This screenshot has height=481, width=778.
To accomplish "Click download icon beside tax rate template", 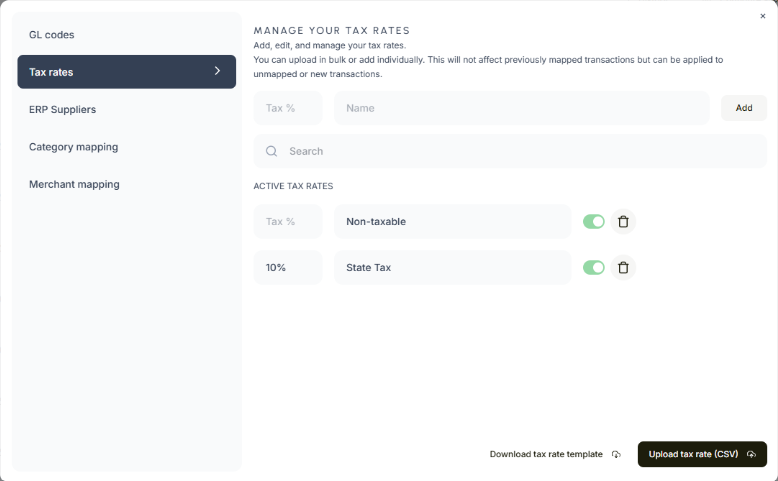I will click(616, 455).
